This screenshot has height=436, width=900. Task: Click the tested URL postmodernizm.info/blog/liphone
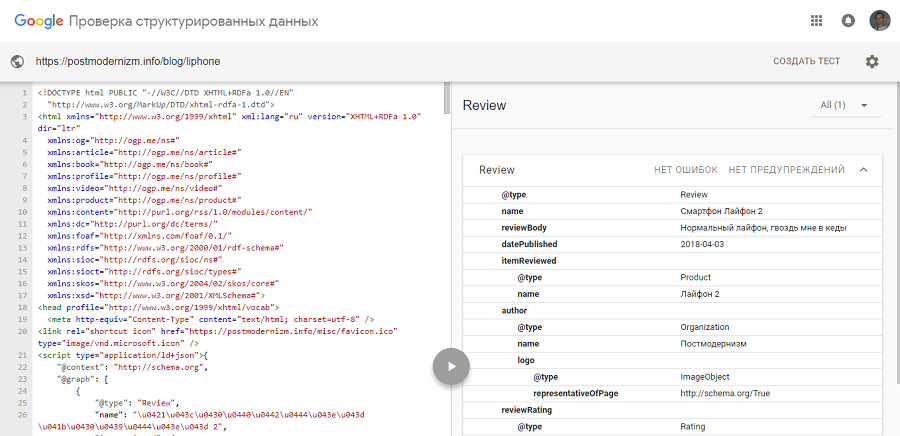click(128, 61)
